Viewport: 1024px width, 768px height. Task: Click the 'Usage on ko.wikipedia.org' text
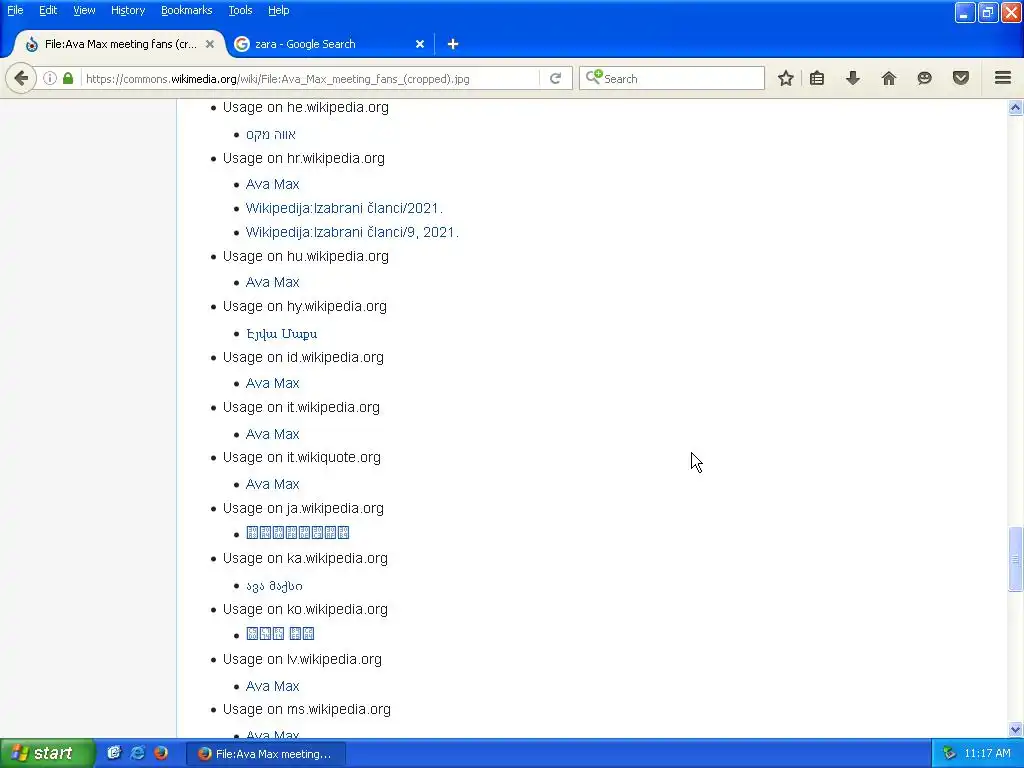coord(305,609)
